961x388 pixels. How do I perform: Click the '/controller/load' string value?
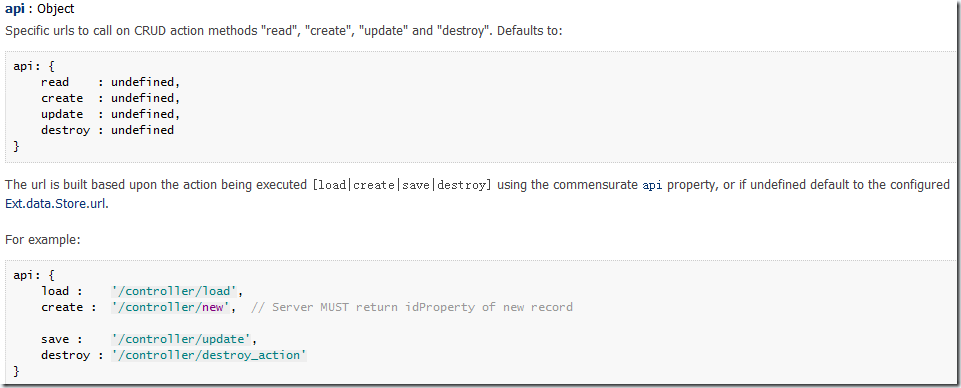pyautogui.click(x=178, y=291)
